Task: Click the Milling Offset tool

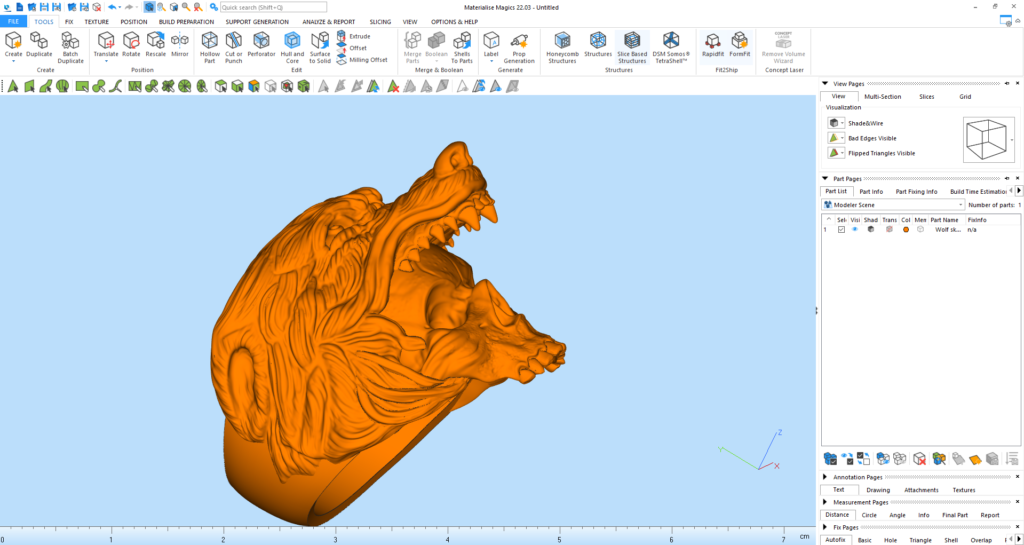Action: pos(362,59)
